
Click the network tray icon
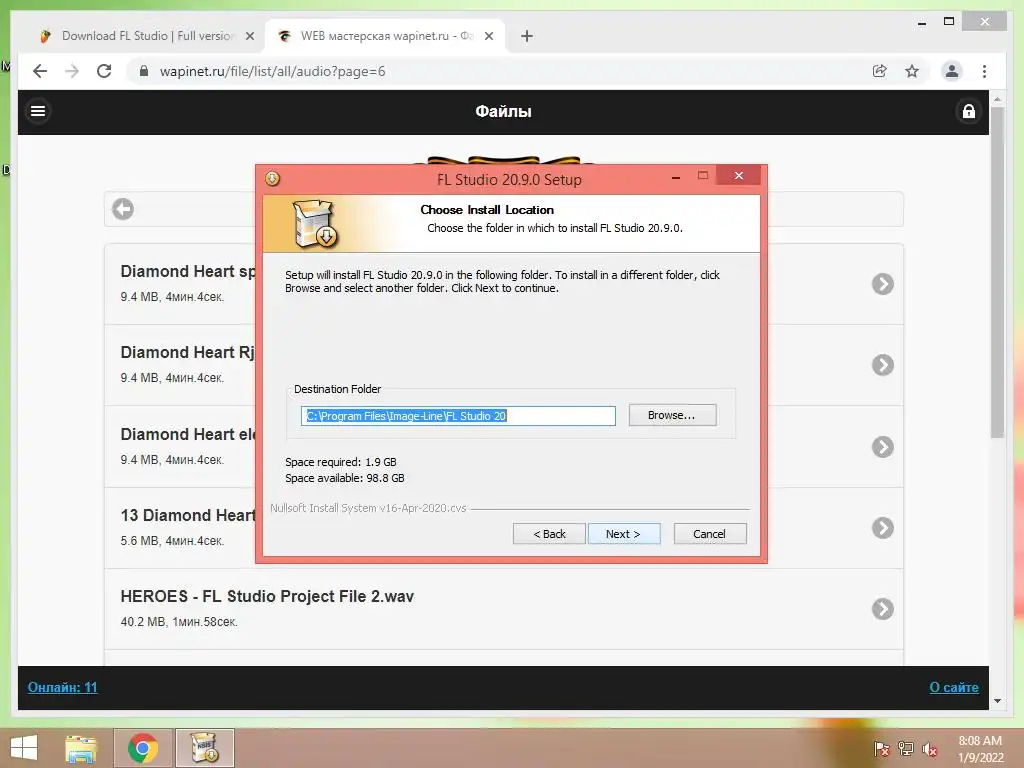point(906,748)
